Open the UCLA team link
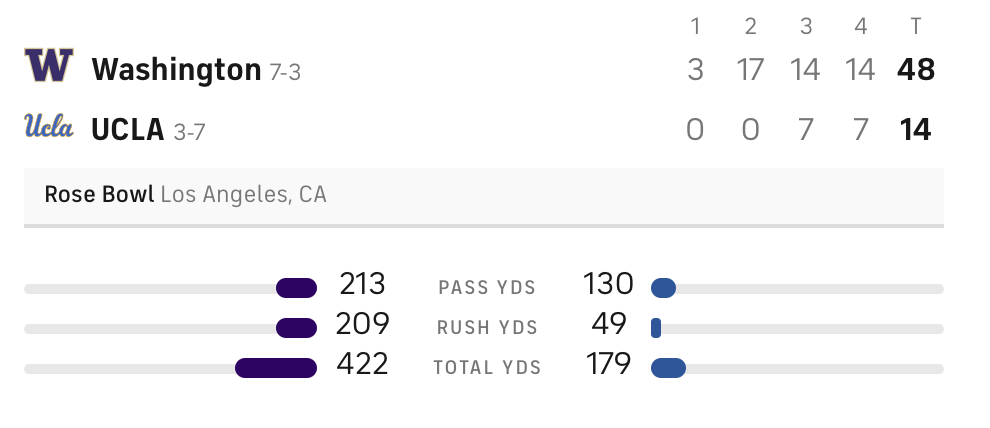The height and width of the screenshot is (428, 990). pos(127,130)
